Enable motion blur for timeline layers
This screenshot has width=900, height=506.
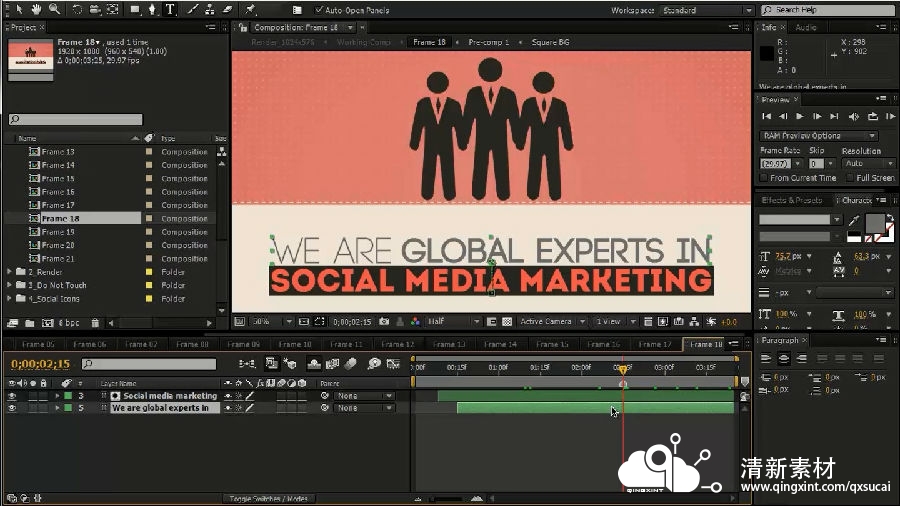351,364
